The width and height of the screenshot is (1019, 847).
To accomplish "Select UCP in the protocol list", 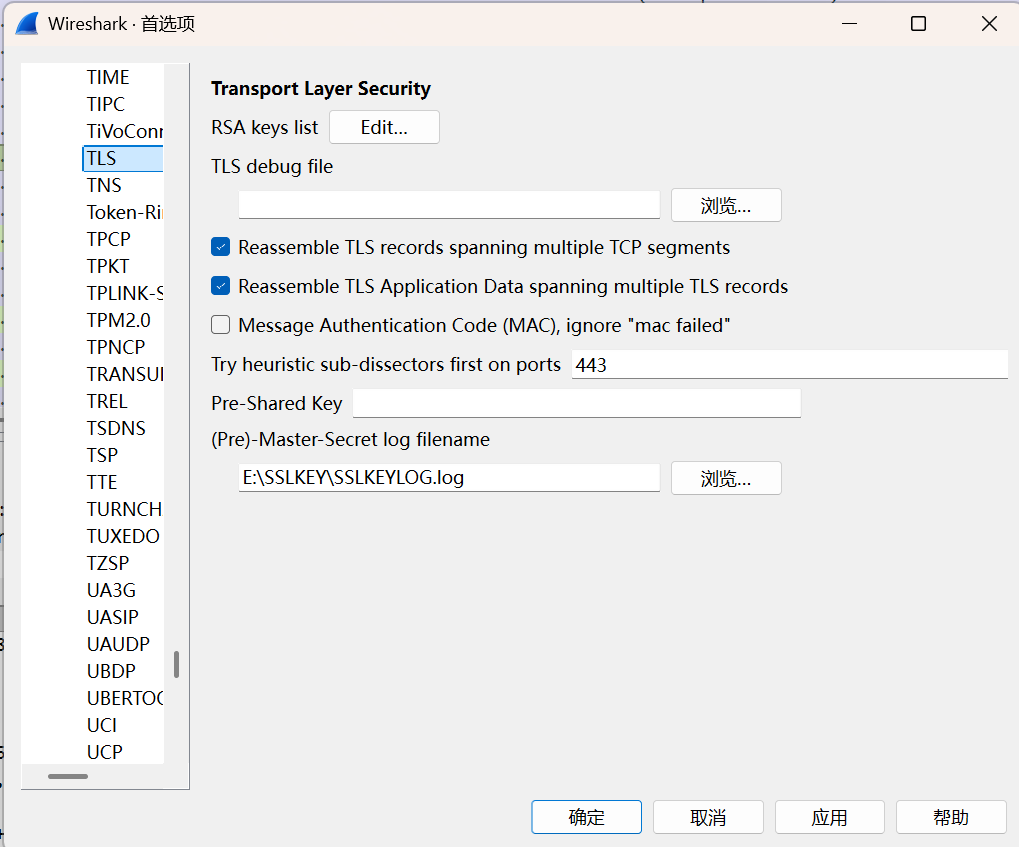I will tap(104, 752).
